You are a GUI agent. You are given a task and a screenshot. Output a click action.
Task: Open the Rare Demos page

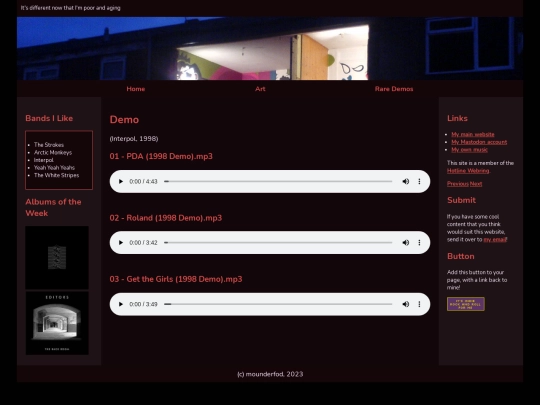394,89
